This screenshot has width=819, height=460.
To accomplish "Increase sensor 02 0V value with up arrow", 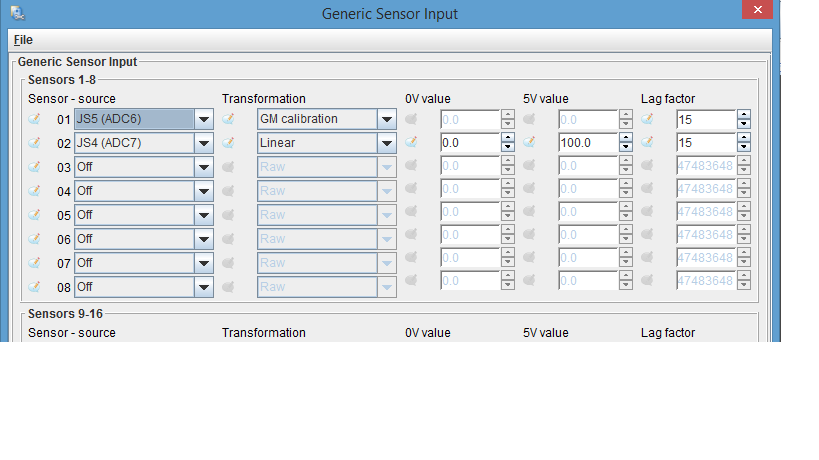I will pos(508,138).
